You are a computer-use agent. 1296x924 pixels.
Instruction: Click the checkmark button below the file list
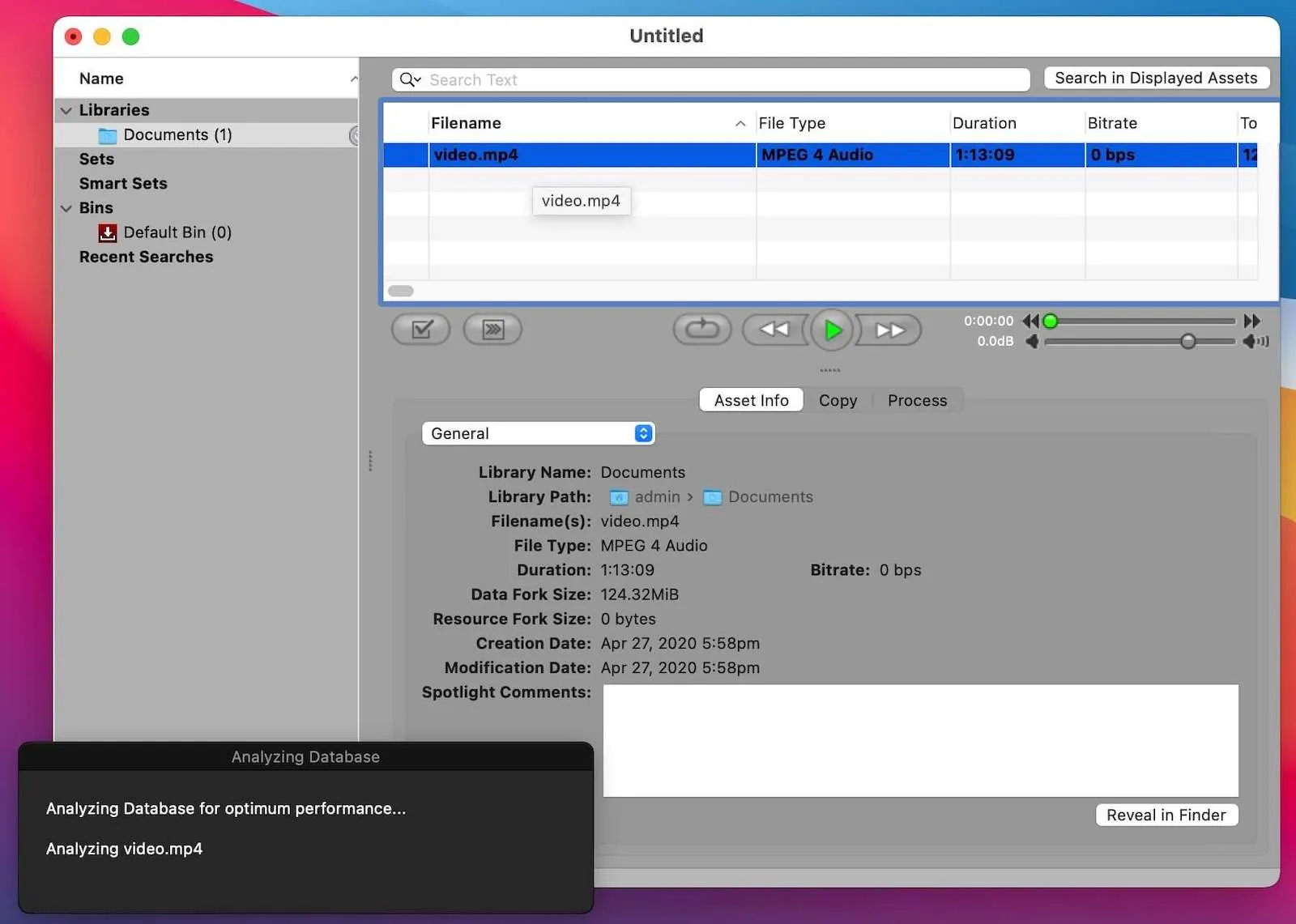point(421,330)
